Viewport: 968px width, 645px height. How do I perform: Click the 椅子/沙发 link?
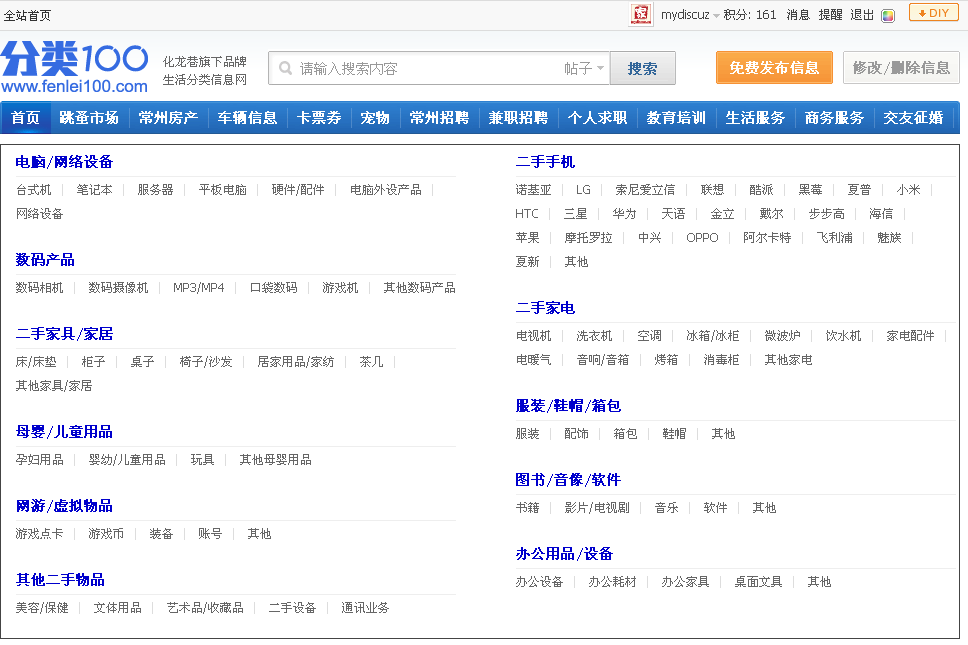pos(206,362)
